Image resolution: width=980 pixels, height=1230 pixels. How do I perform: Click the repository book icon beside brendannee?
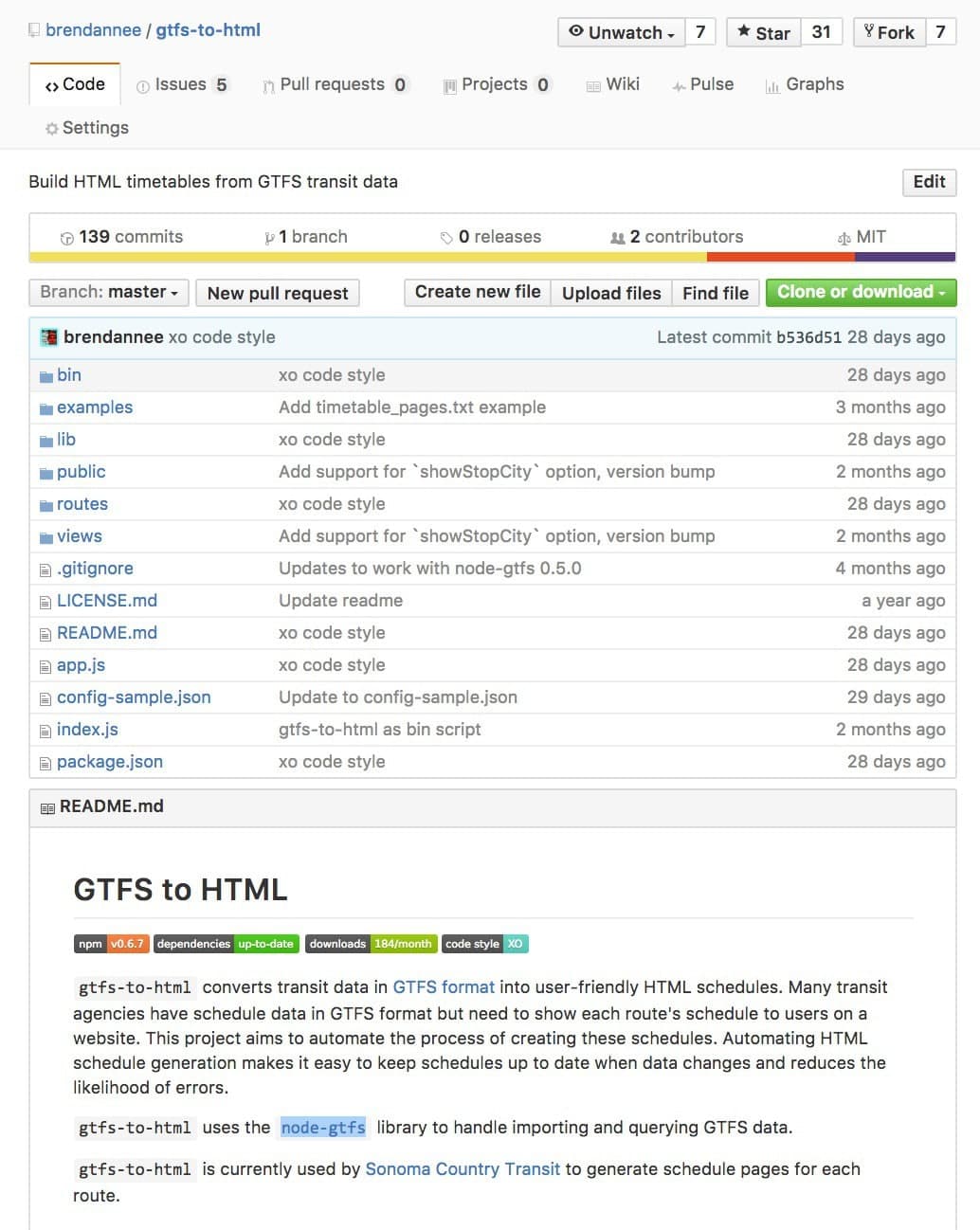tap(34, 30)
